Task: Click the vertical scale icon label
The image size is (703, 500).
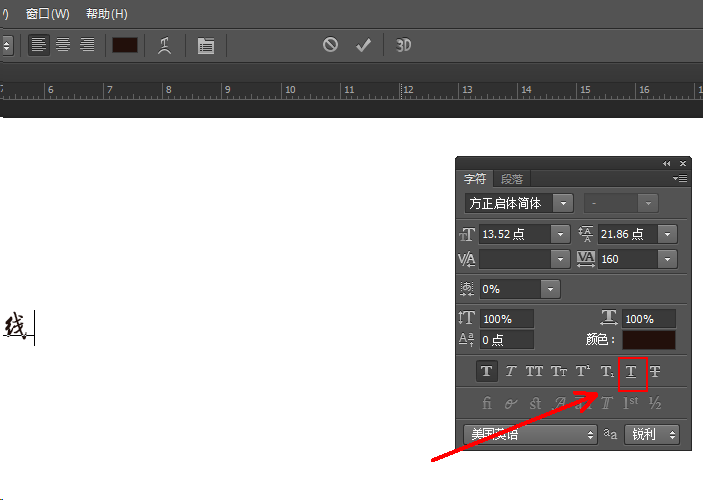Action: pos(467,318)
